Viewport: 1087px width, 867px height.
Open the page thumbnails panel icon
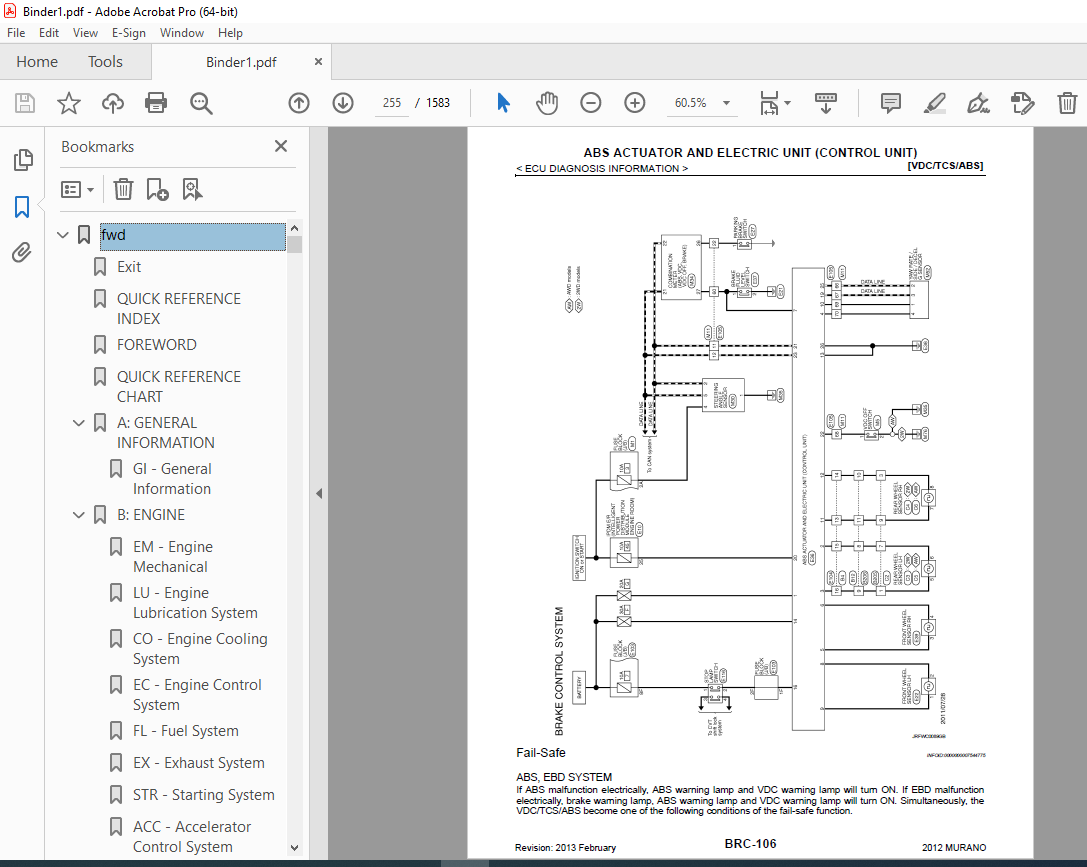pyautogui.click(x=23, y=160)
